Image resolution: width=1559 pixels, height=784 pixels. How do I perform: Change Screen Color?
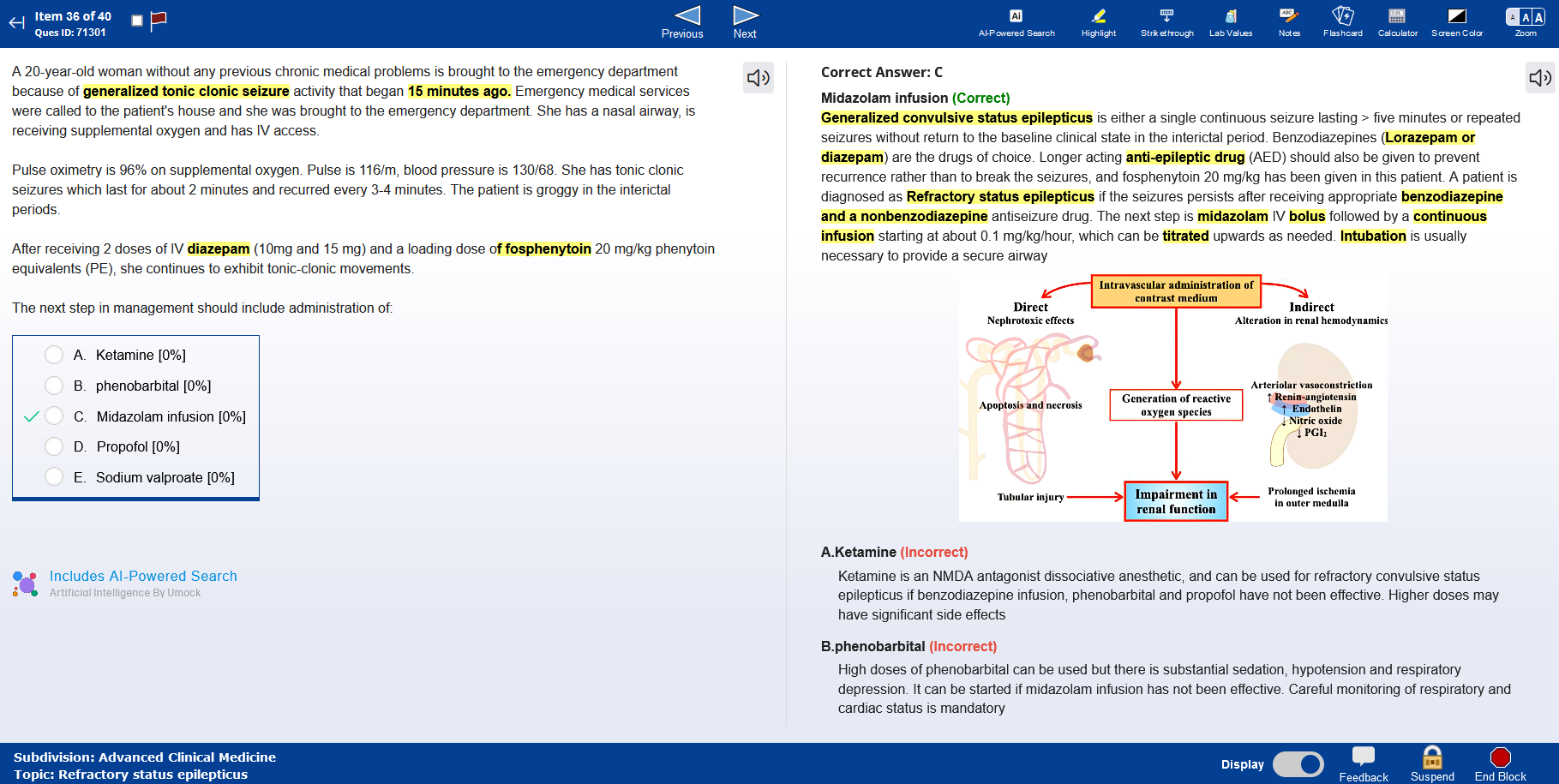click(x=1457, y=23)
